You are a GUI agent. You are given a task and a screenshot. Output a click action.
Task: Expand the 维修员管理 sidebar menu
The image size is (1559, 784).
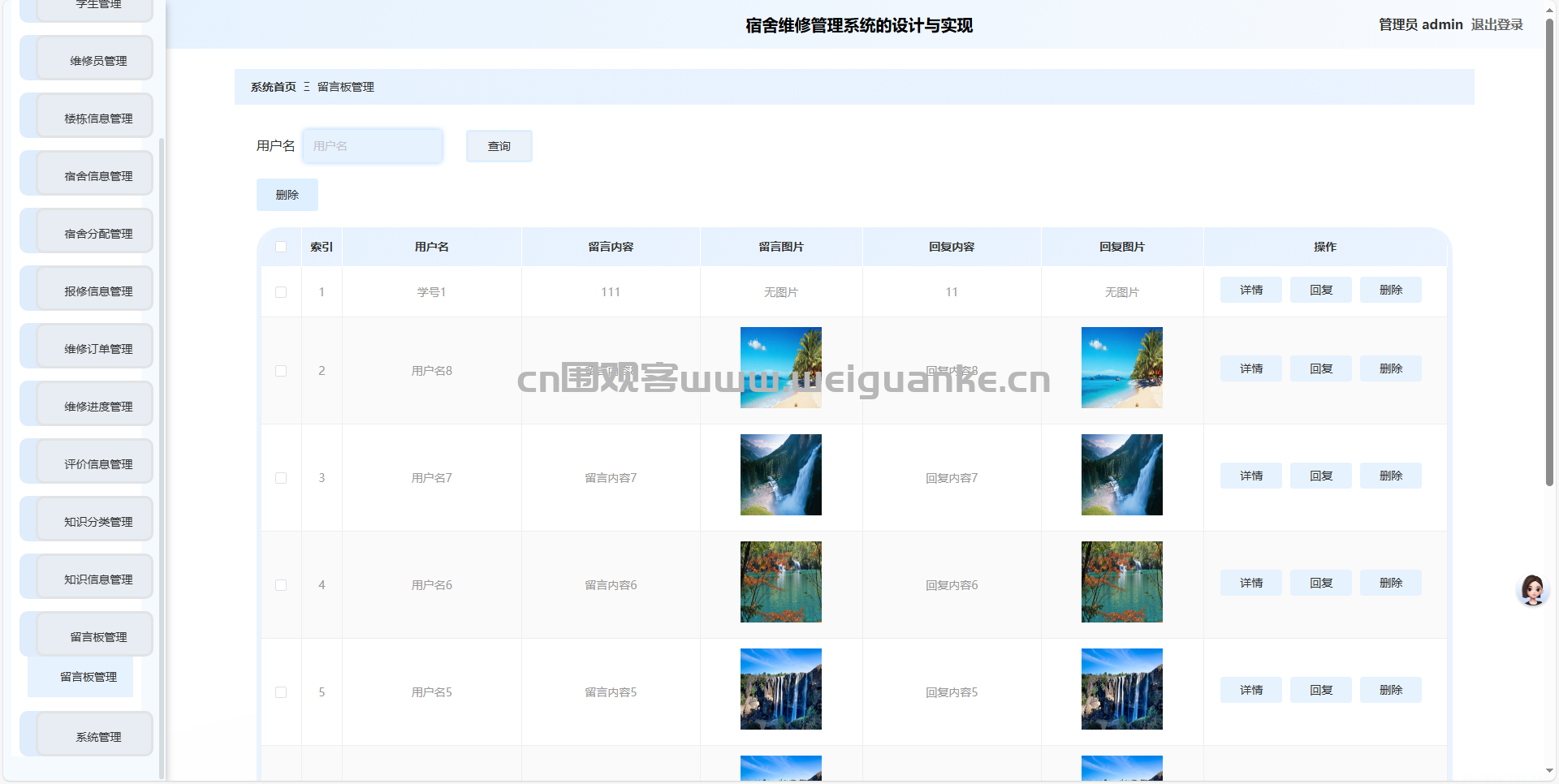click(x=87, y=58)
